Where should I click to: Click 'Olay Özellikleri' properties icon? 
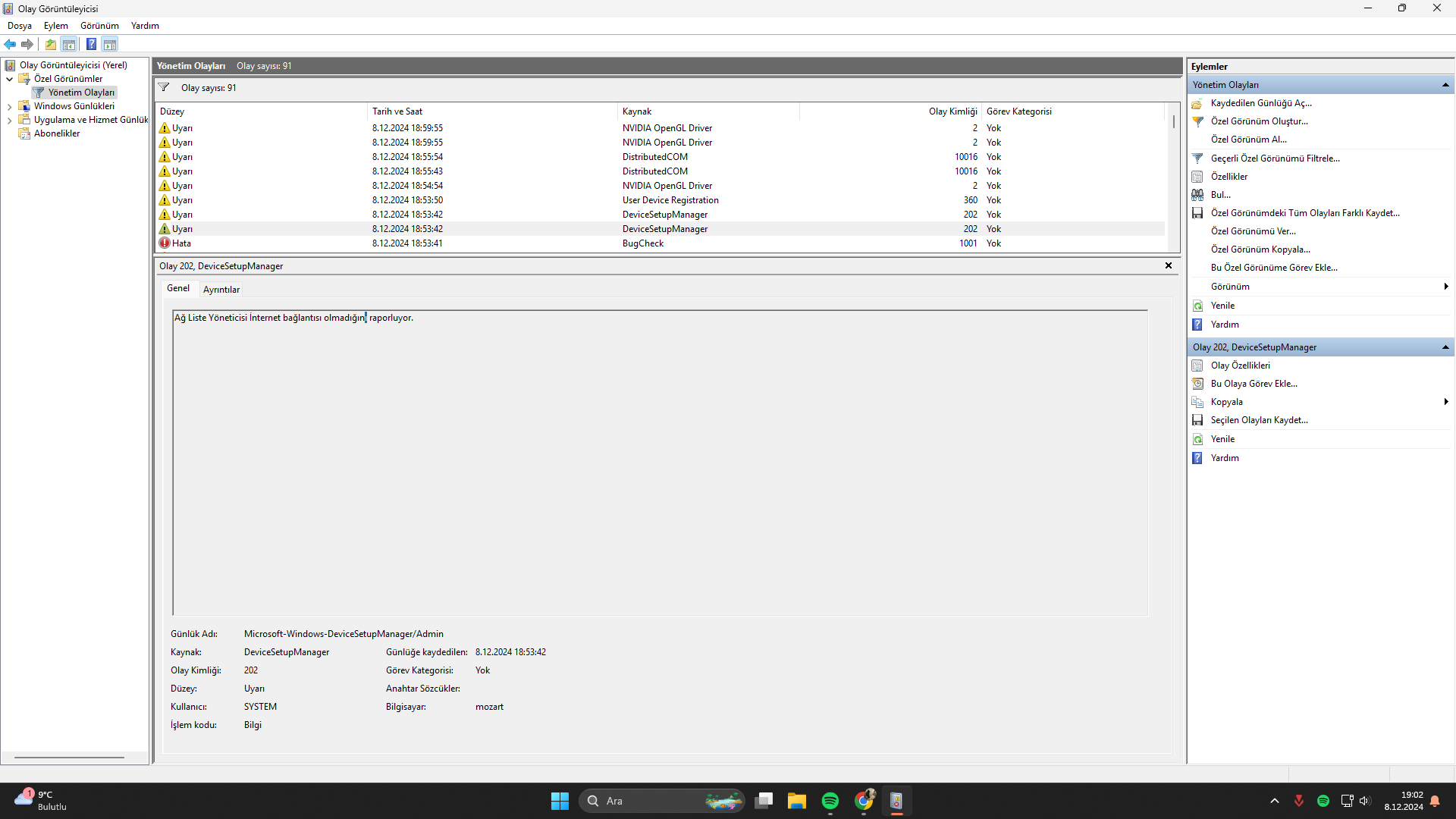click(1197, 366)
